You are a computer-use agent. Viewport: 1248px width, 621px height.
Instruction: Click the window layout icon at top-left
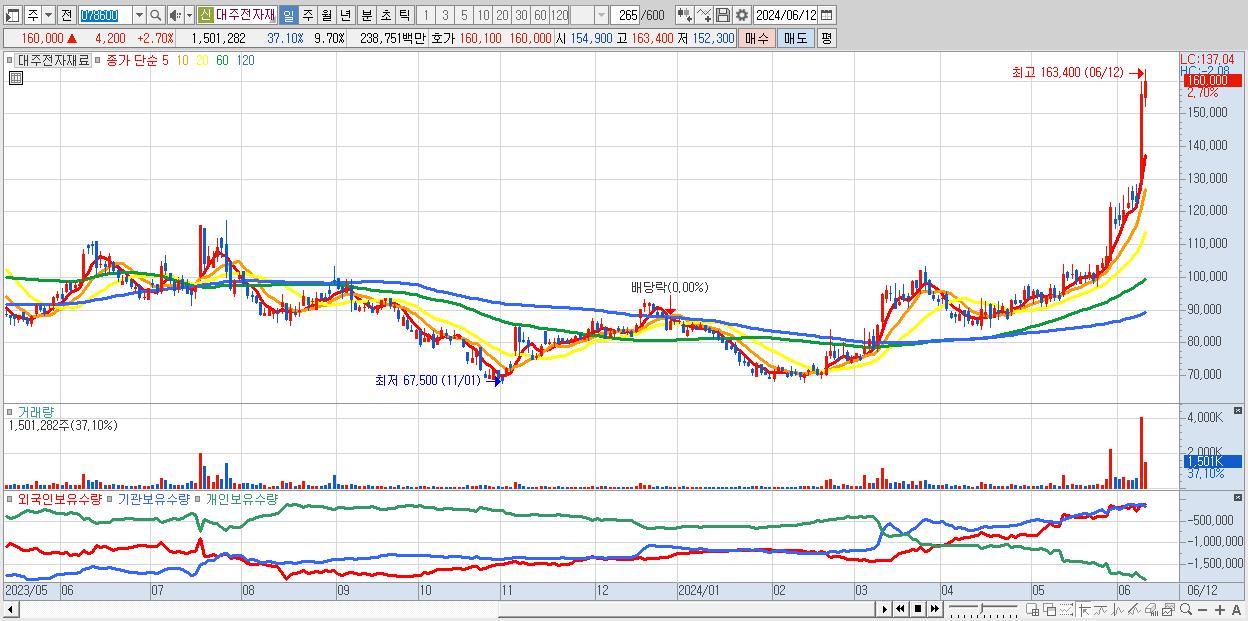pos(13,15)
